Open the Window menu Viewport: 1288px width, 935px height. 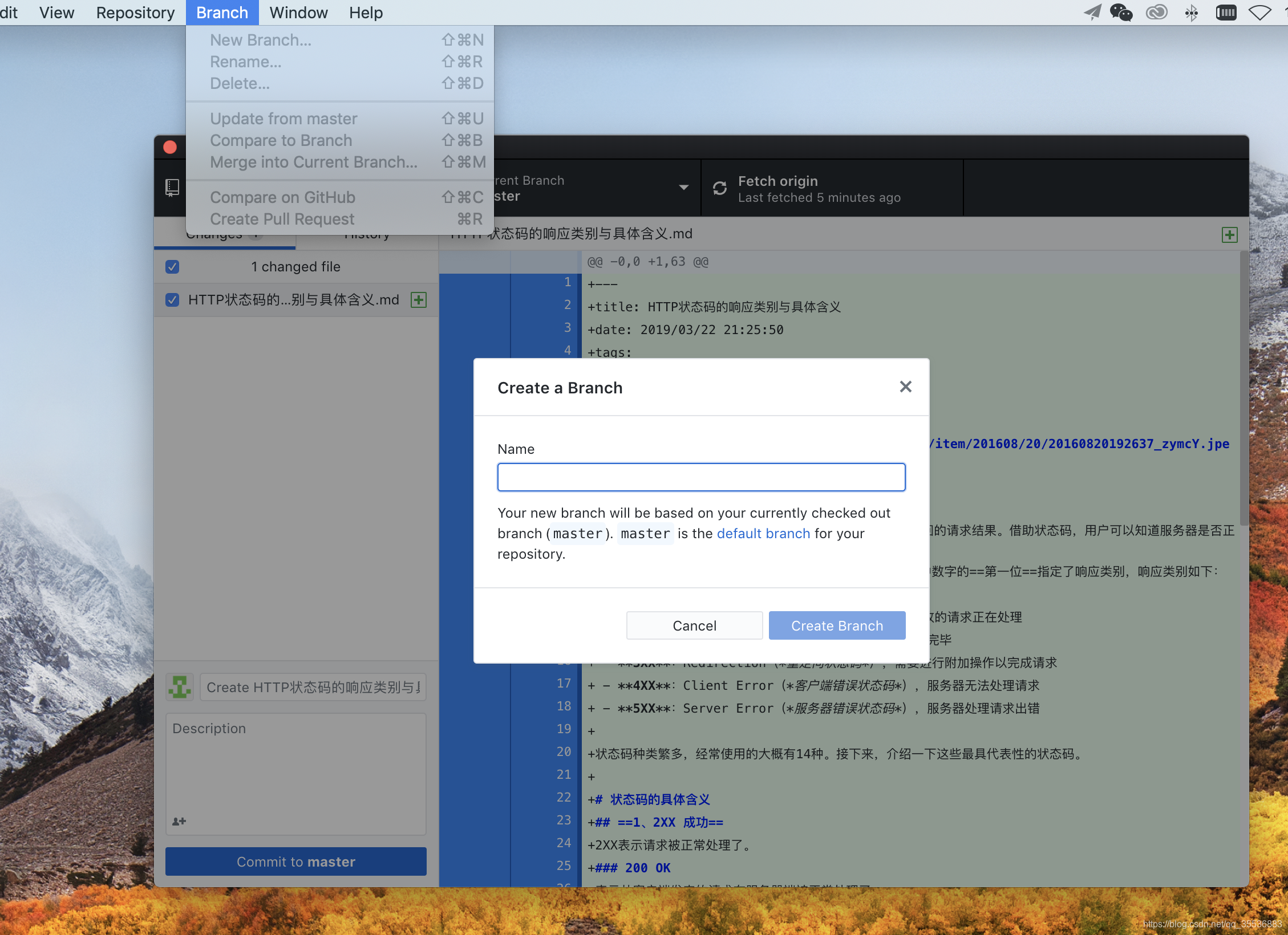(x=298, y=12)
